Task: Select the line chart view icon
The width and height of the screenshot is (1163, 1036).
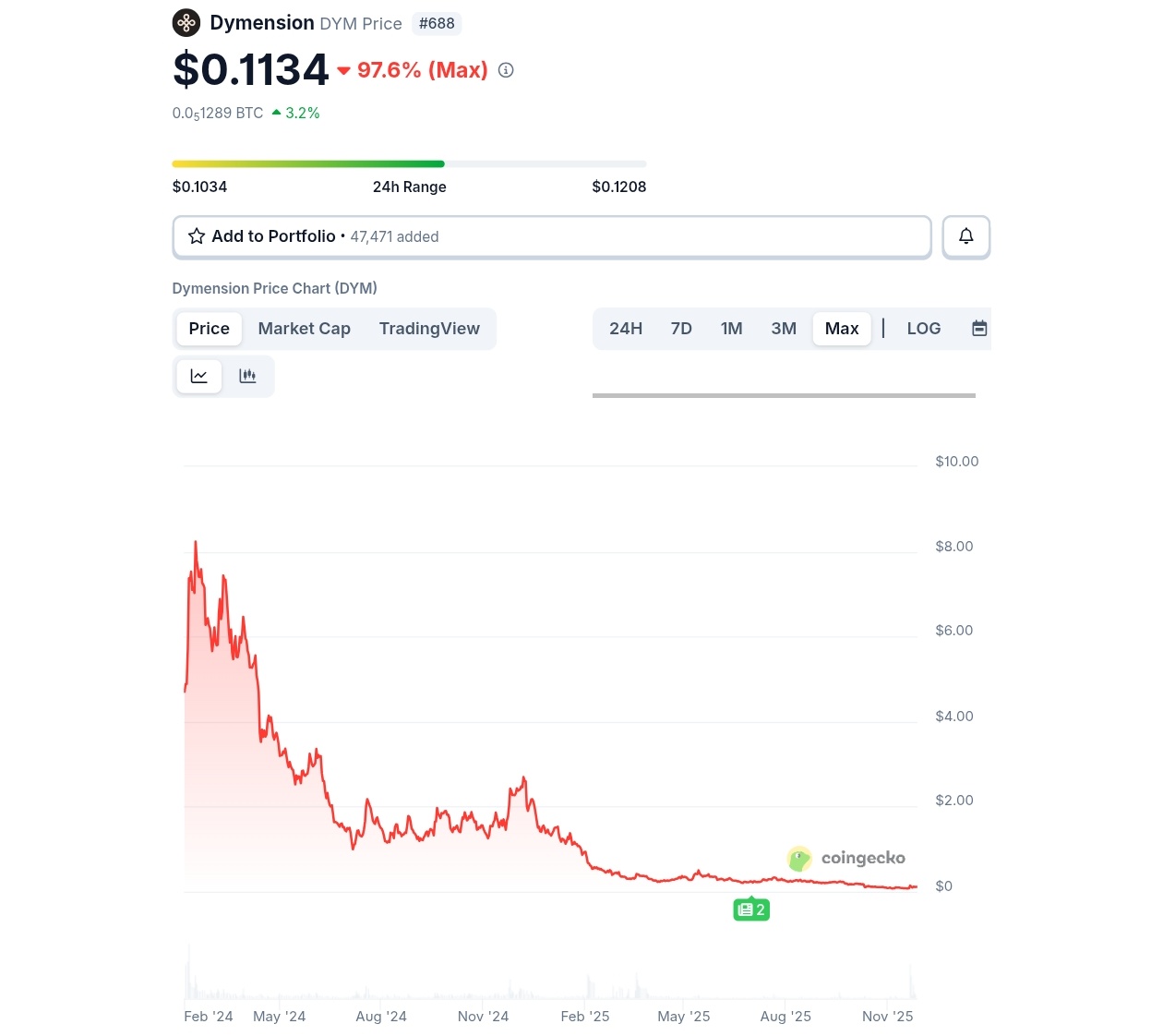Action: 199,376
